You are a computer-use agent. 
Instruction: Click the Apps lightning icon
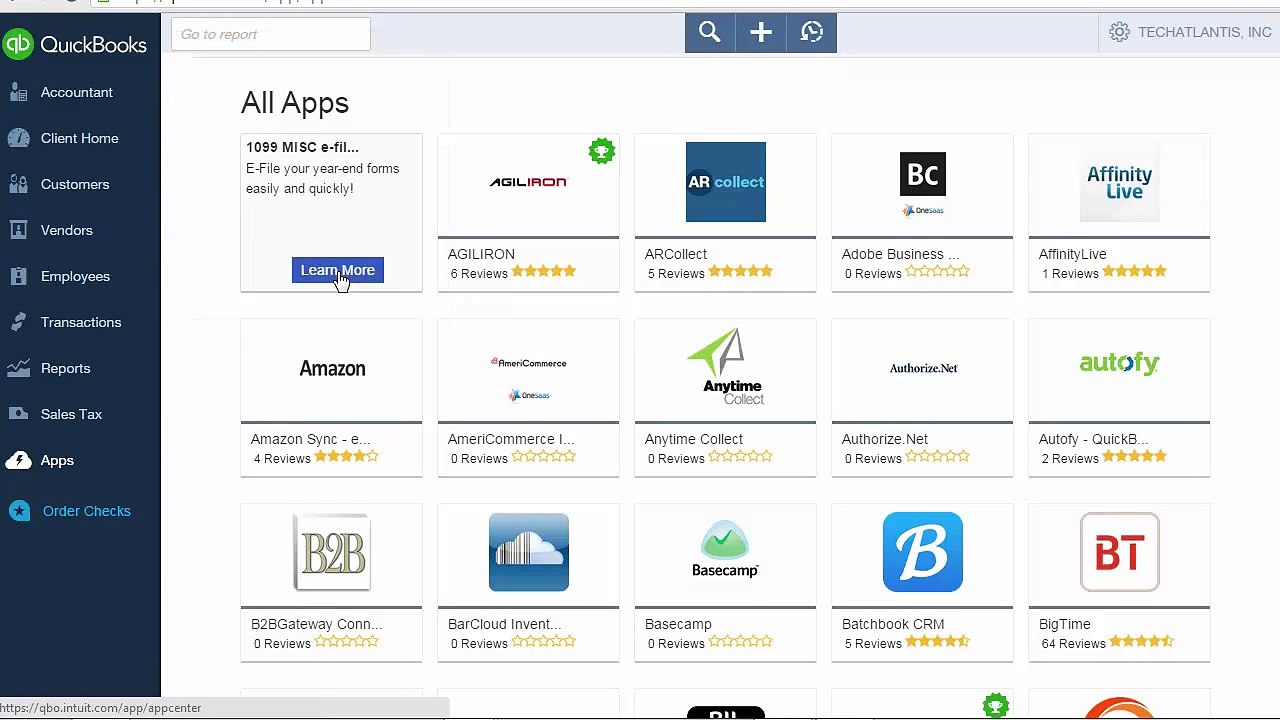coord(18,460)
